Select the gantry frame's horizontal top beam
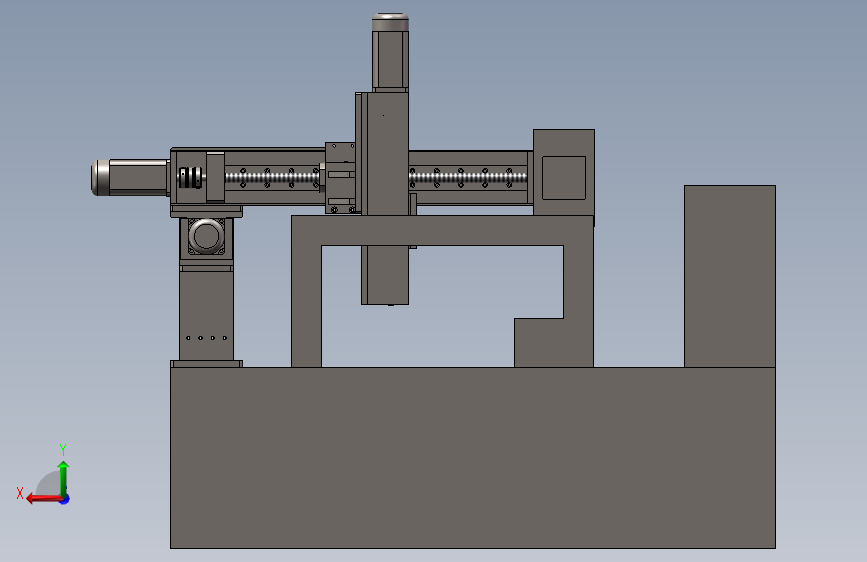This screenshot has height=562, width=867. [x=442, y=231]
